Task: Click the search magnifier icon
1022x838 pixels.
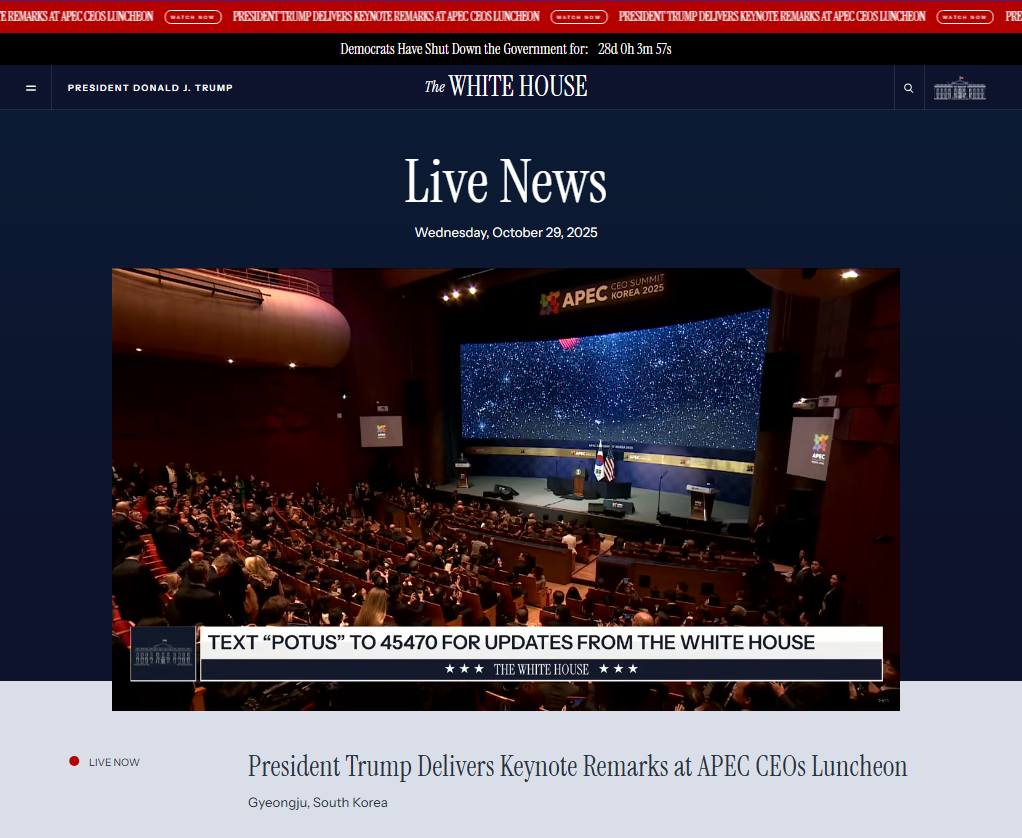Action: click(908, 88)
